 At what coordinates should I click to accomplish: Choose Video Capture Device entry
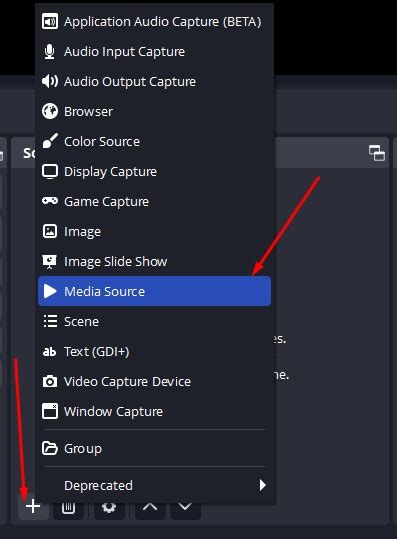click(154, 382)
